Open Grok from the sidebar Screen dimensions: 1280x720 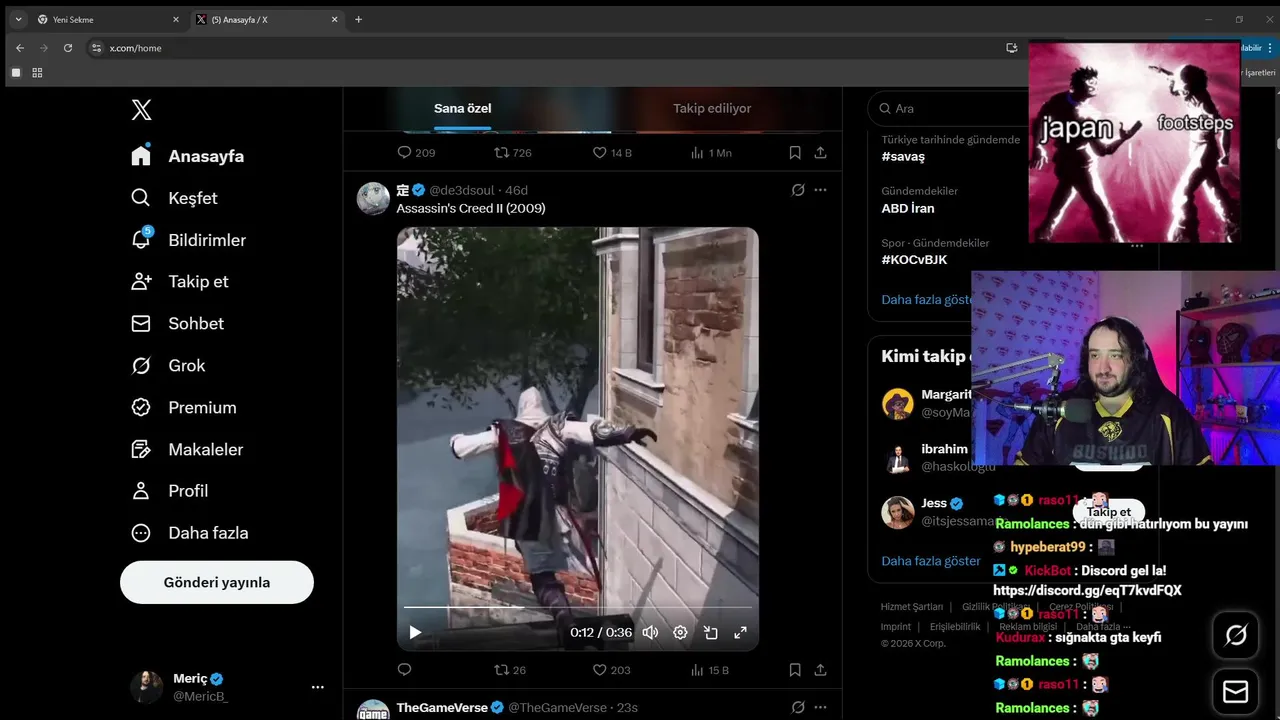coord(168,365)
